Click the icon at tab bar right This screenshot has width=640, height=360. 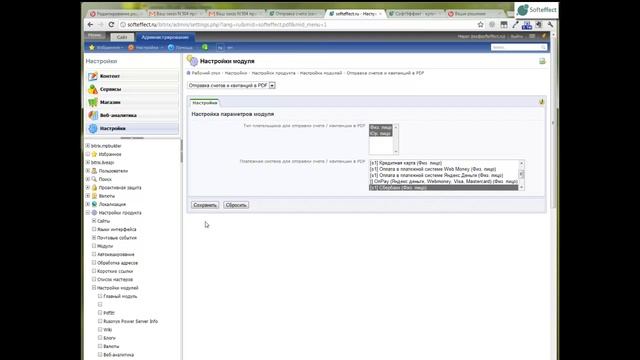542,102
